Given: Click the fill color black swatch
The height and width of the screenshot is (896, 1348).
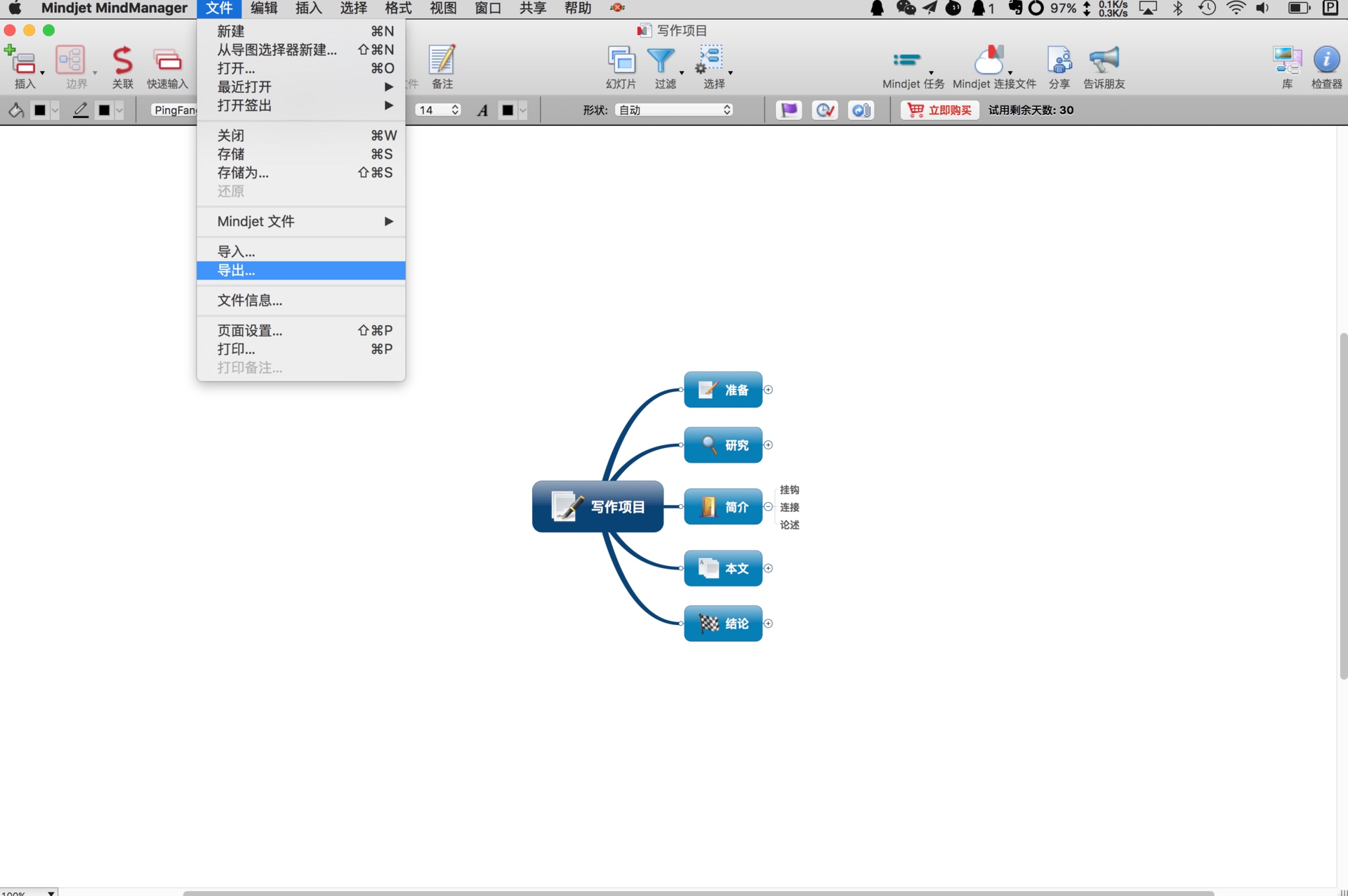Looking at the screenshot, I should coord(40,110).
